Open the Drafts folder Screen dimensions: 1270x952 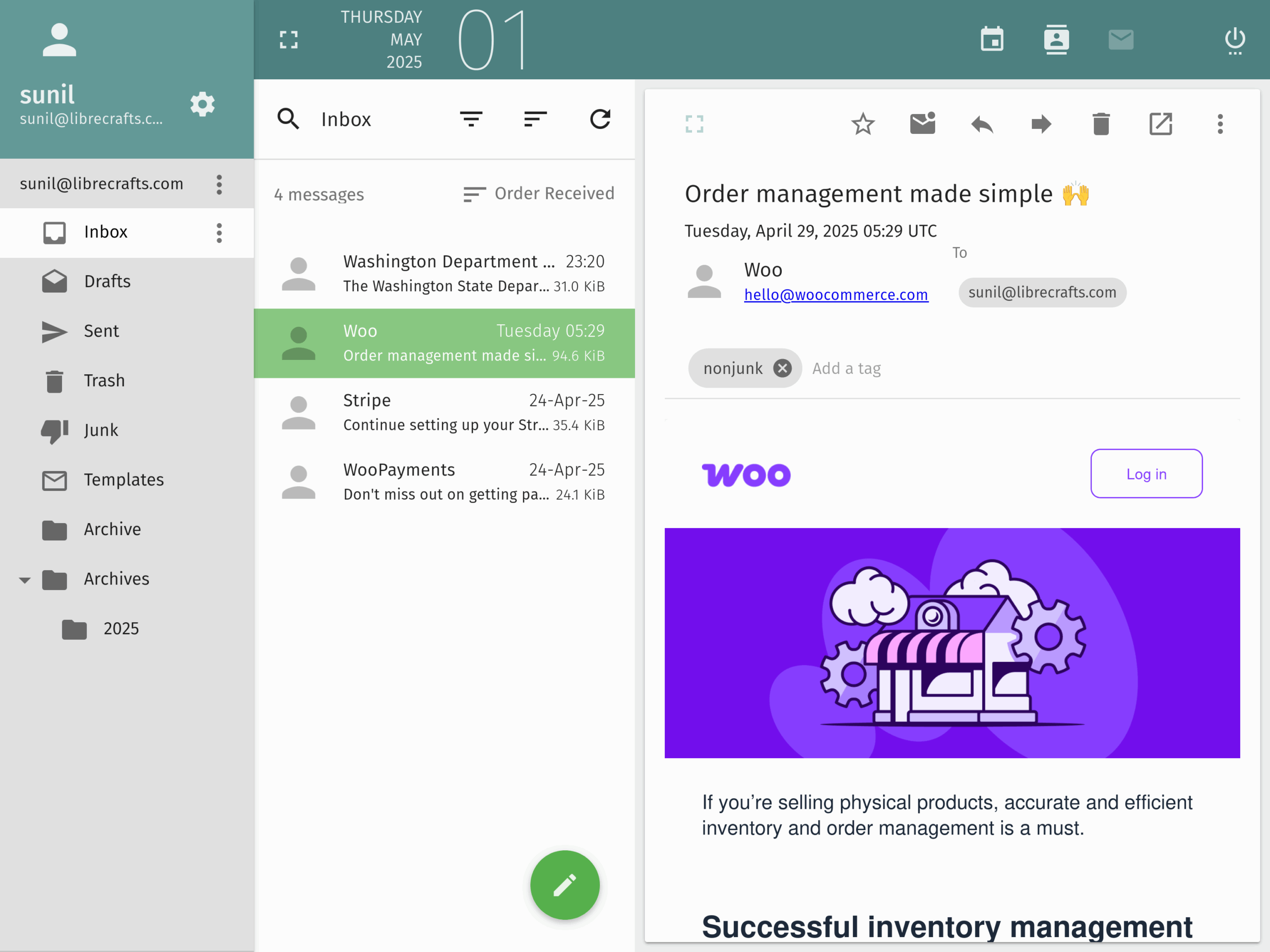127,282
